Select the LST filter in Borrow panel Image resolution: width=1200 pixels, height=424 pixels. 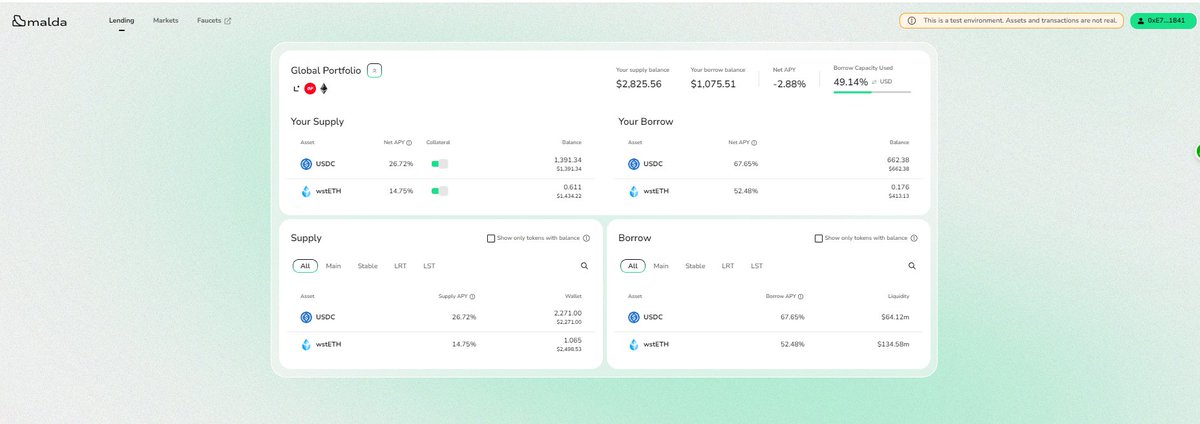(x=757, y=266)
